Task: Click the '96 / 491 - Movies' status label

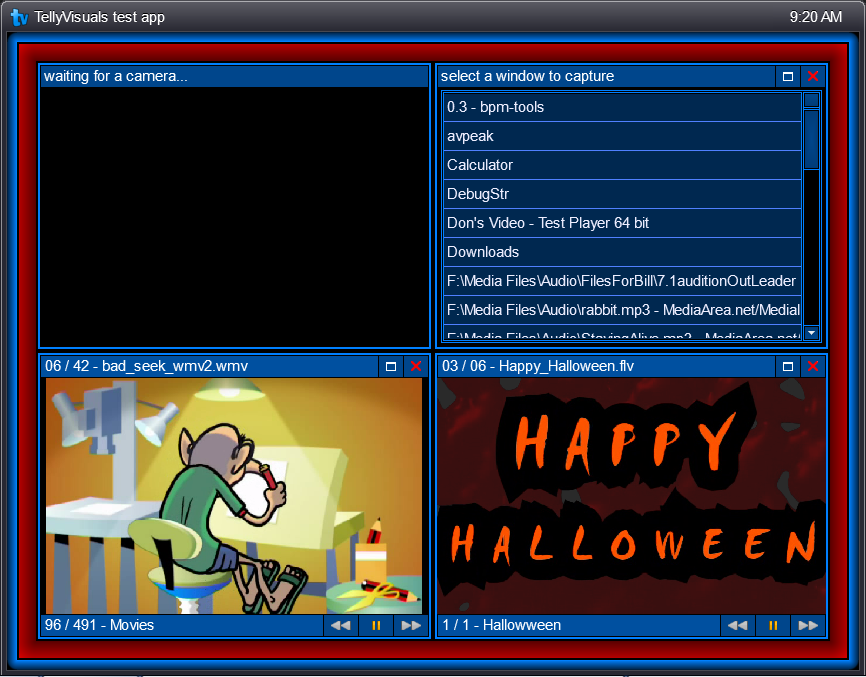Action: [99, 625]
